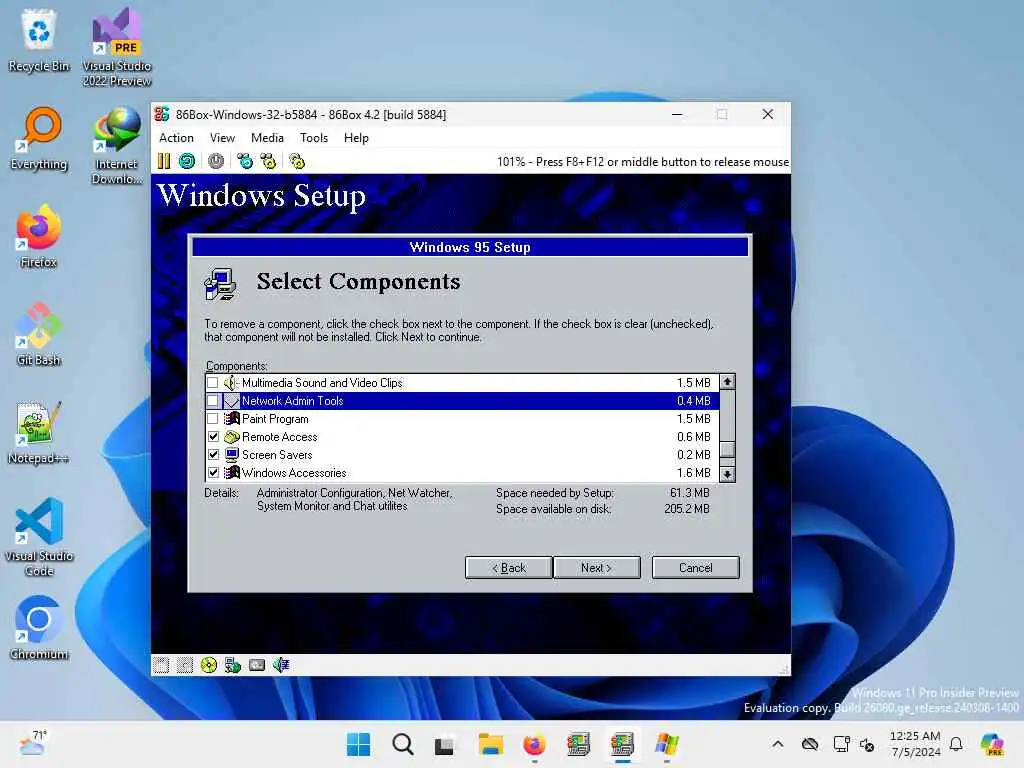Click the second floppy drive status icon
This screenshot has width=1024, height=768.
(x=185, y=665)
